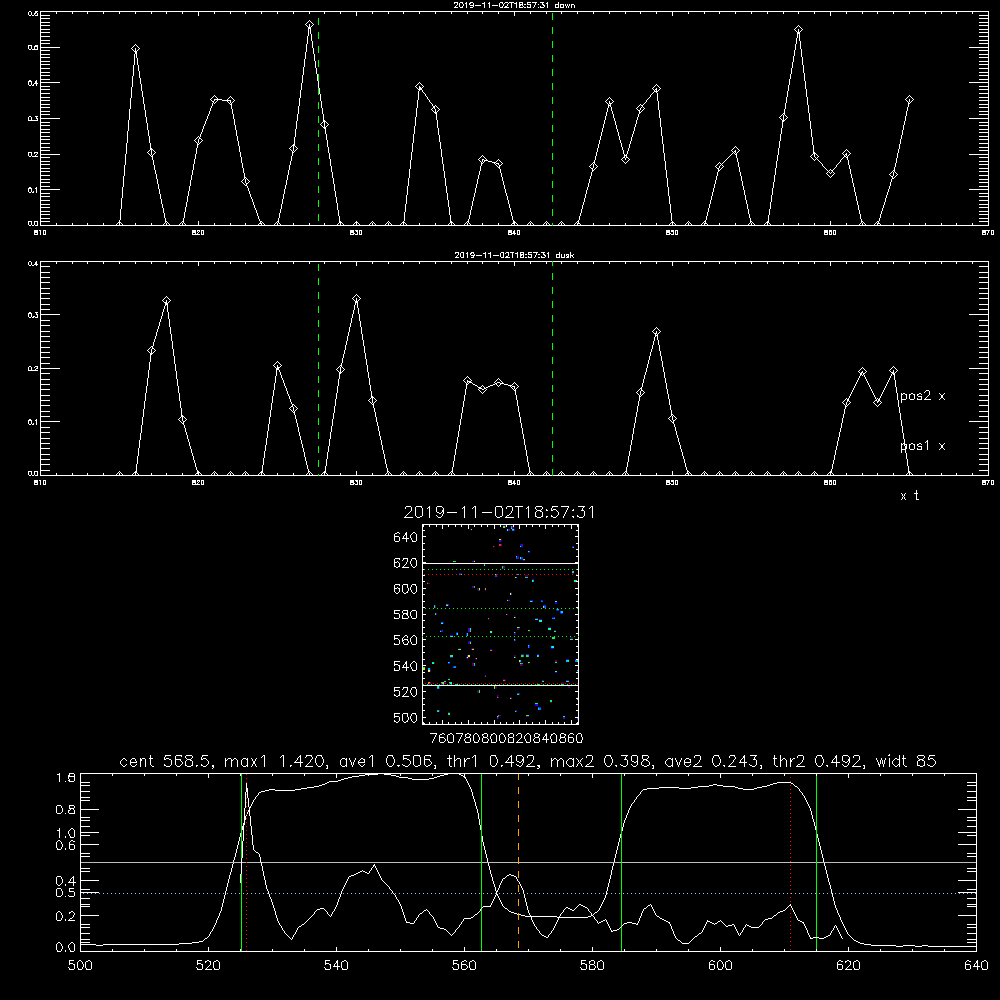Click the dawn plot peak diamond near 816
Viewport: 1000px width, 1000px height.
(x=135, y=48)
